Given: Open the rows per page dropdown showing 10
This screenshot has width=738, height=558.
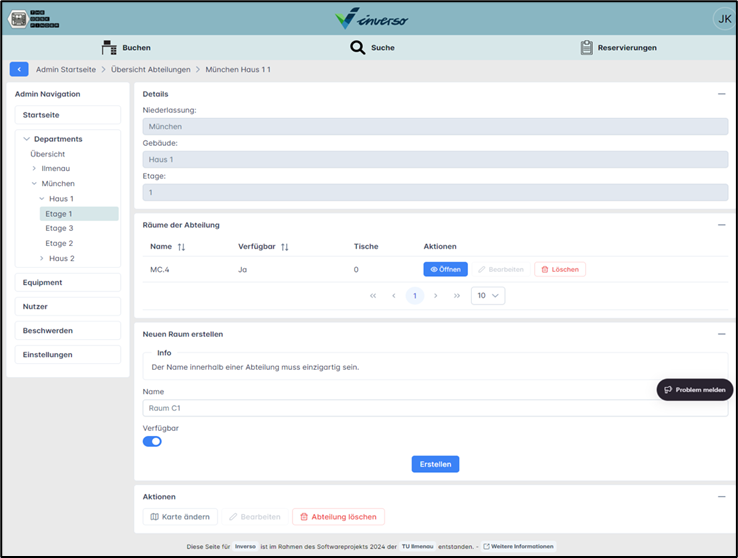Looking at the screenshot, I should coord(488,295).
